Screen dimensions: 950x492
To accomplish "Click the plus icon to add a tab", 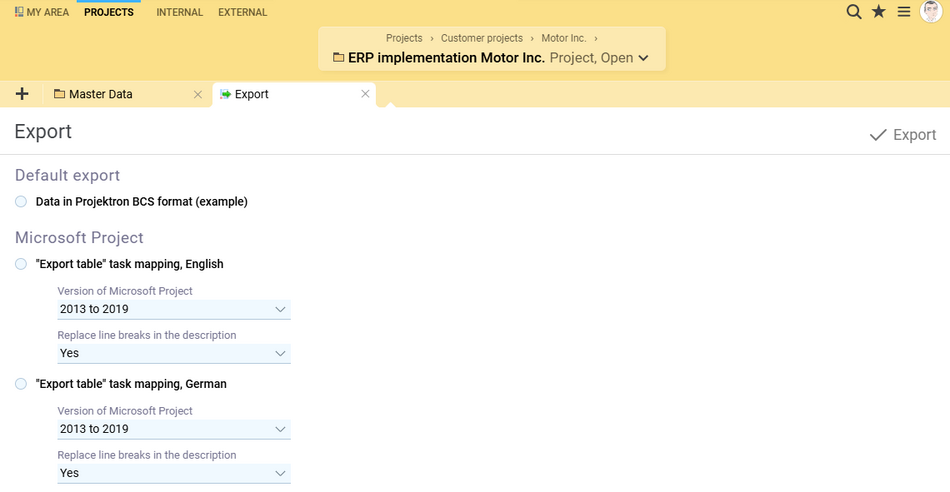I will coord(22,94).
